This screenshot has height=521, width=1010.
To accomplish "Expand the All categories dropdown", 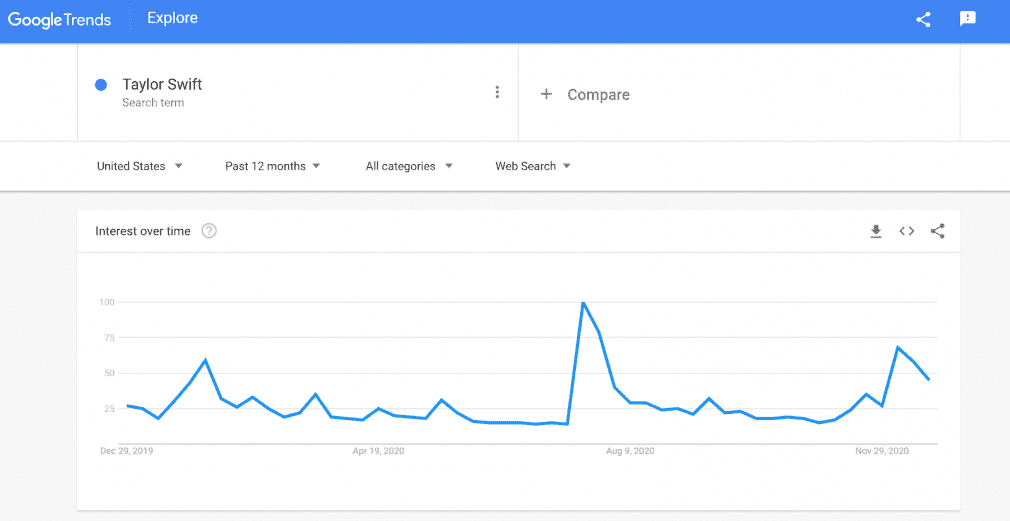I will pos(409,166).
